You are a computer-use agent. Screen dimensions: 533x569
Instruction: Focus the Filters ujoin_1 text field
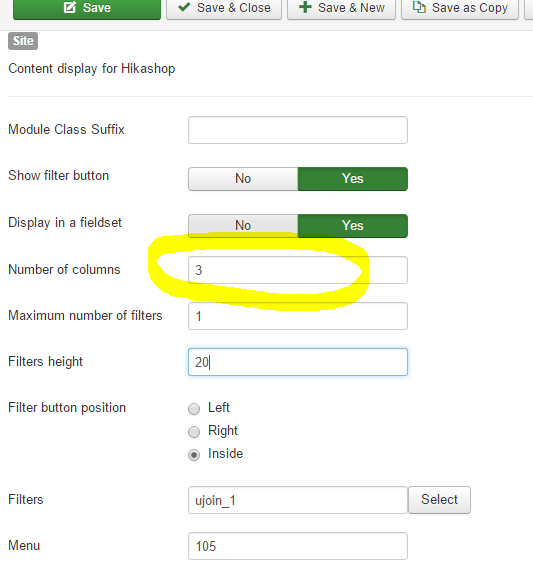click(298, 500)
